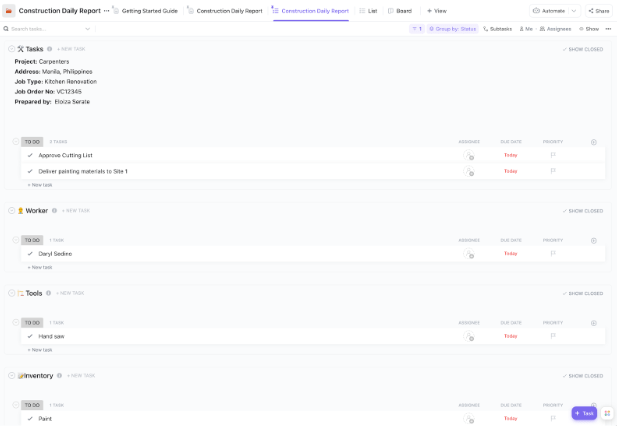
Task: Collapse the Inventory list section
Action: tap(11, 375)
